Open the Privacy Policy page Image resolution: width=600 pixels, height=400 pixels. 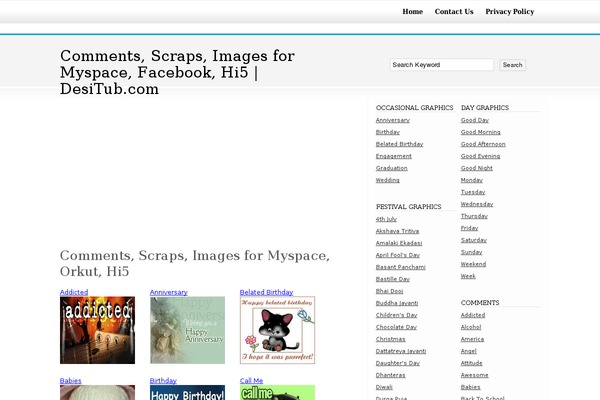tap(510, 11)
